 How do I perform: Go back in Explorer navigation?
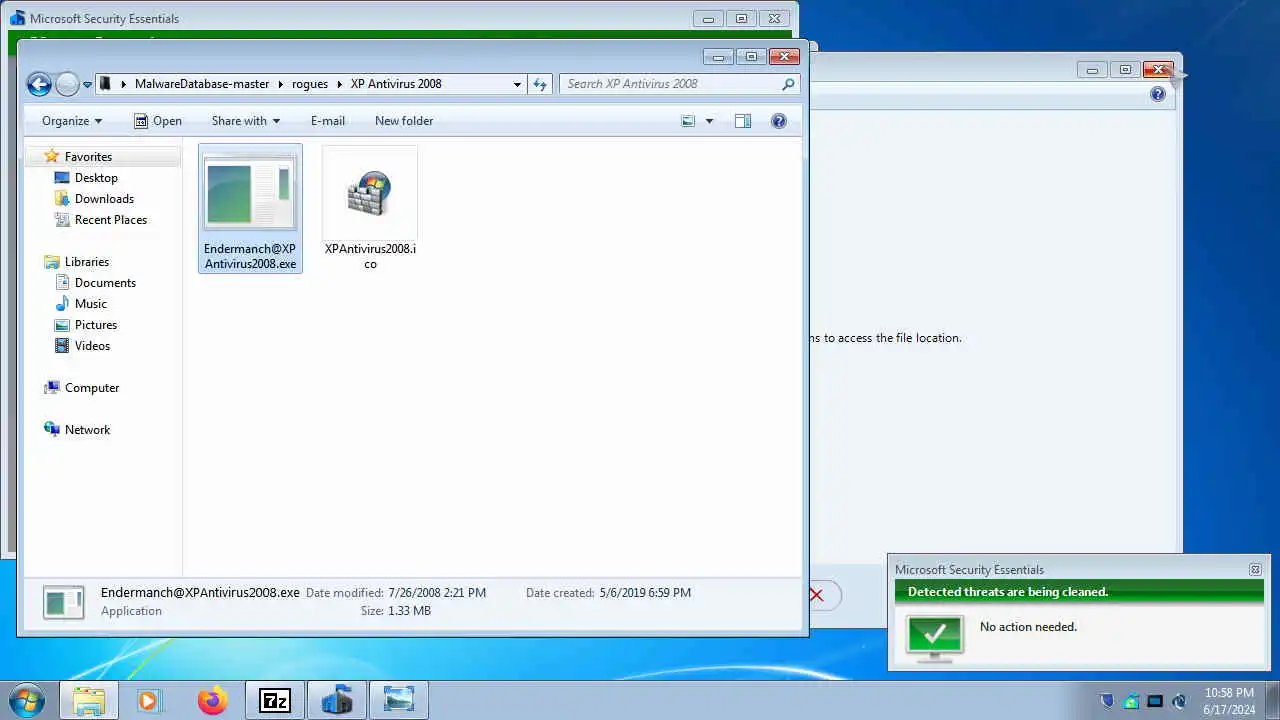(x=39, y=84)
